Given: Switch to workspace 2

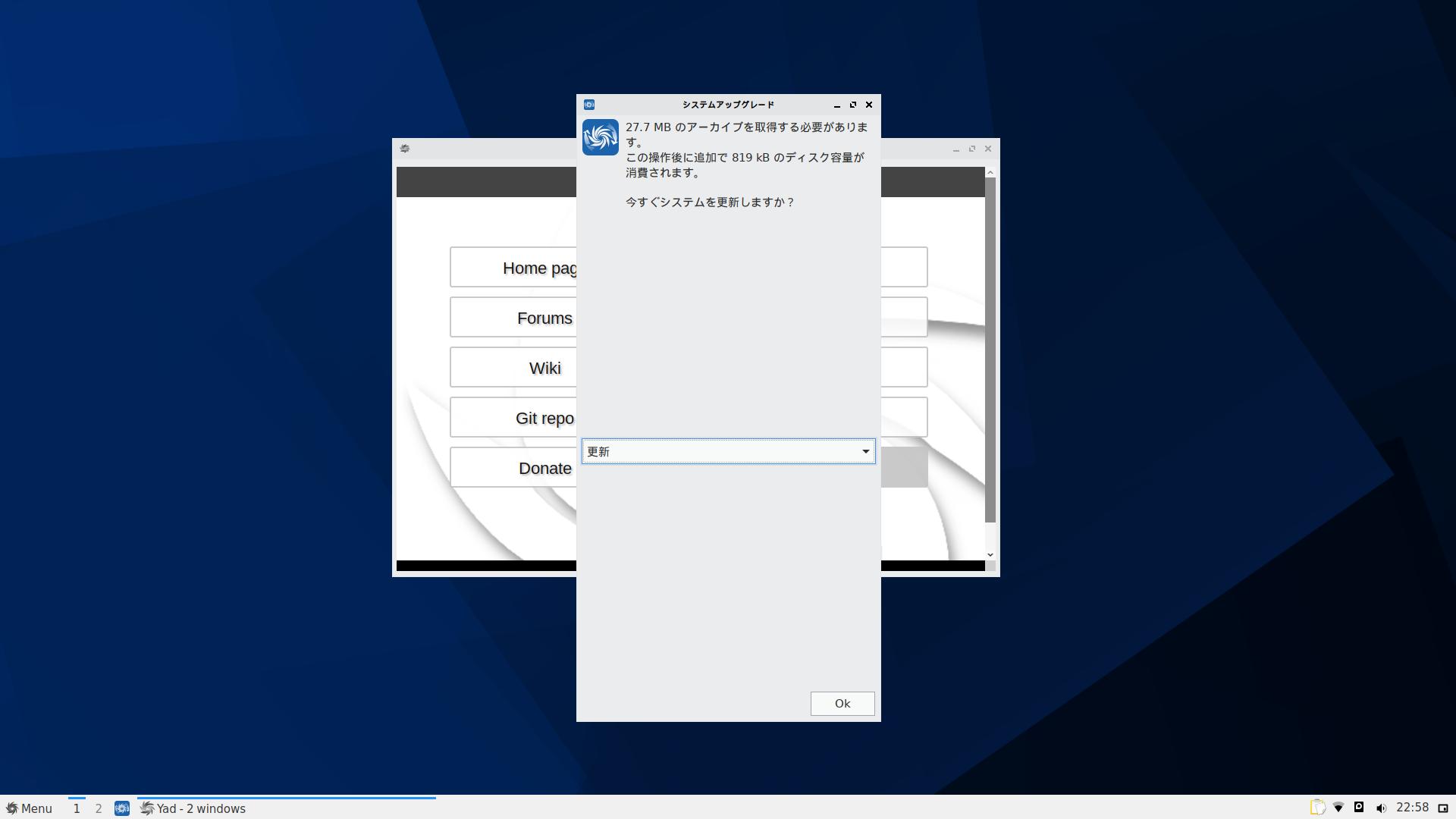Looking at the screenshot, I should click(x=99, y=808).
